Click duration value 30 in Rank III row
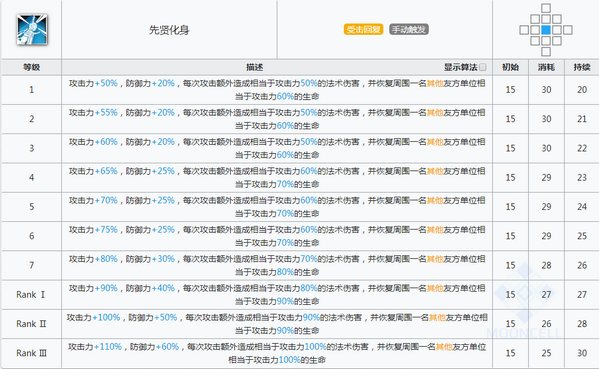Screen dimensions: 599x369 click(x=582, y=353)
